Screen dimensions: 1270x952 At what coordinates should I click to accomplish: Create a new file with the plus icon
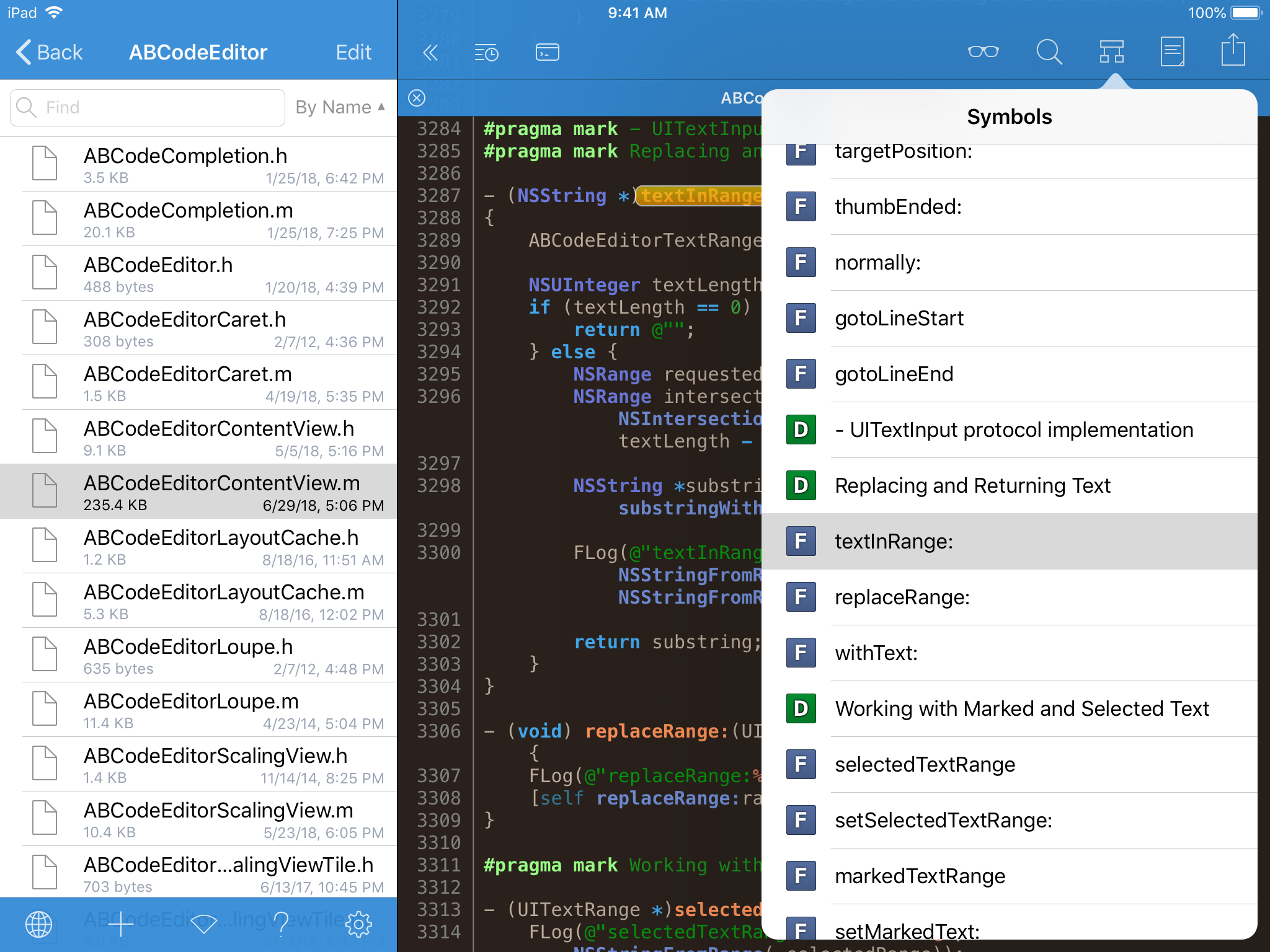[x=120, y=923]
